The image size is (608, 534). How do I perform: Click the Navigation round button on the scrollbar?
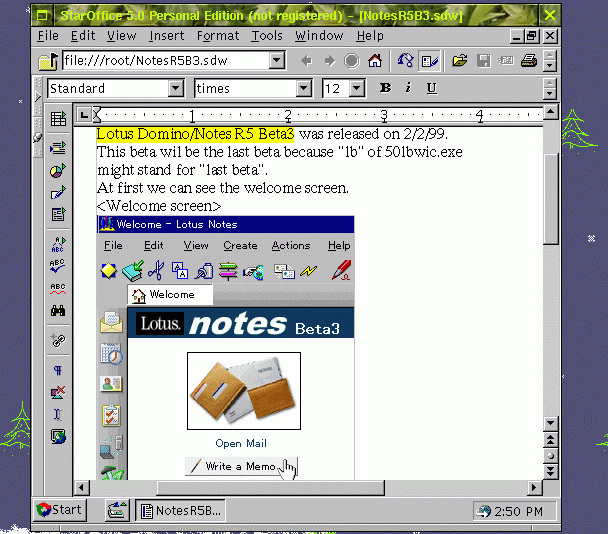pyautogui.click(x=551, y=456)
